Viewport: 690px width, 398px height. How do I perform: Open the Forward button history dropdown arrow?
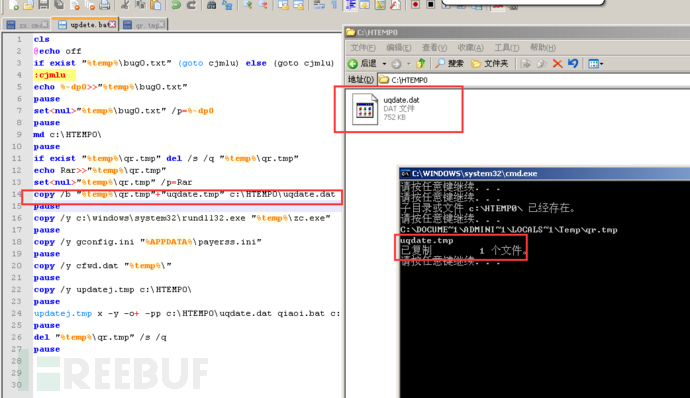[409, 64]
